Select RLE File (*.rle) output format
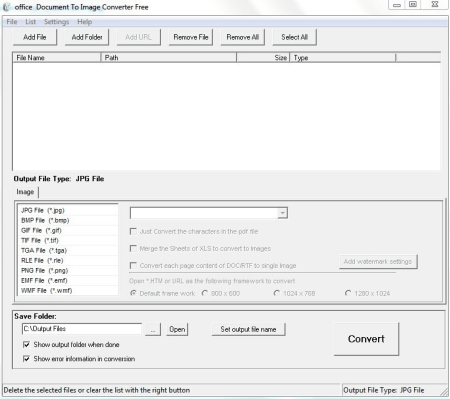The height and width of the screenshot is (399, 450). [x=68, y=260]
